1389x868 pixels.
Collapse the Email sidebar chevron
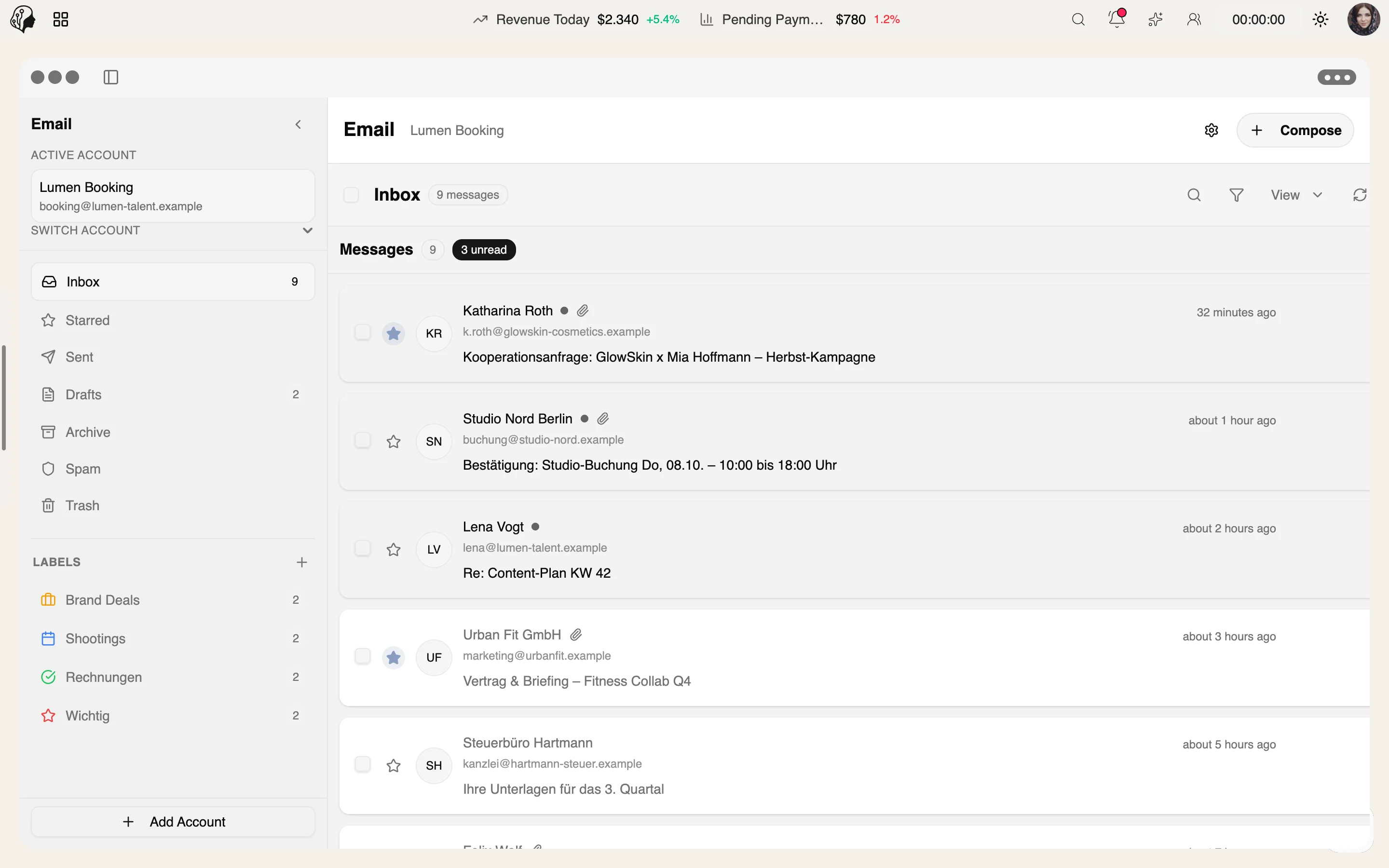click(298, 124)
